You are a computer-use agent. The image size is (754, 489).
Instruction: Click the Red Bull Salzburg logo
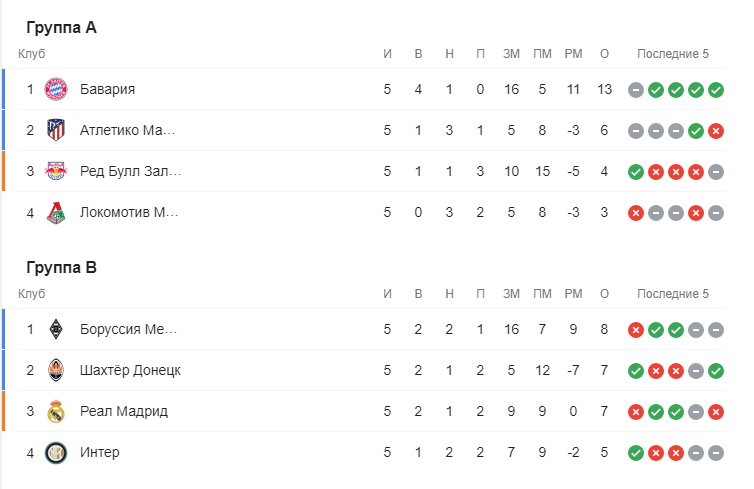pyautogui.click(x=55, y=171)
